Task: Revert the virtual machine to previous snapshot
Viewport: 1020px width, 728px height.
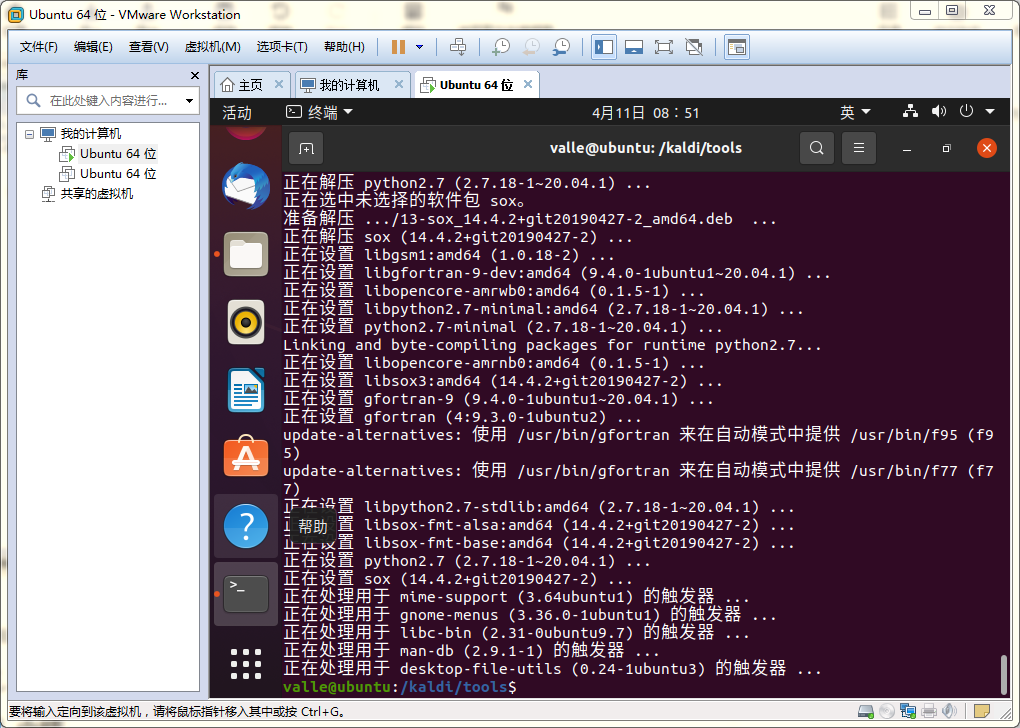Action: click(x=531, y=47)
